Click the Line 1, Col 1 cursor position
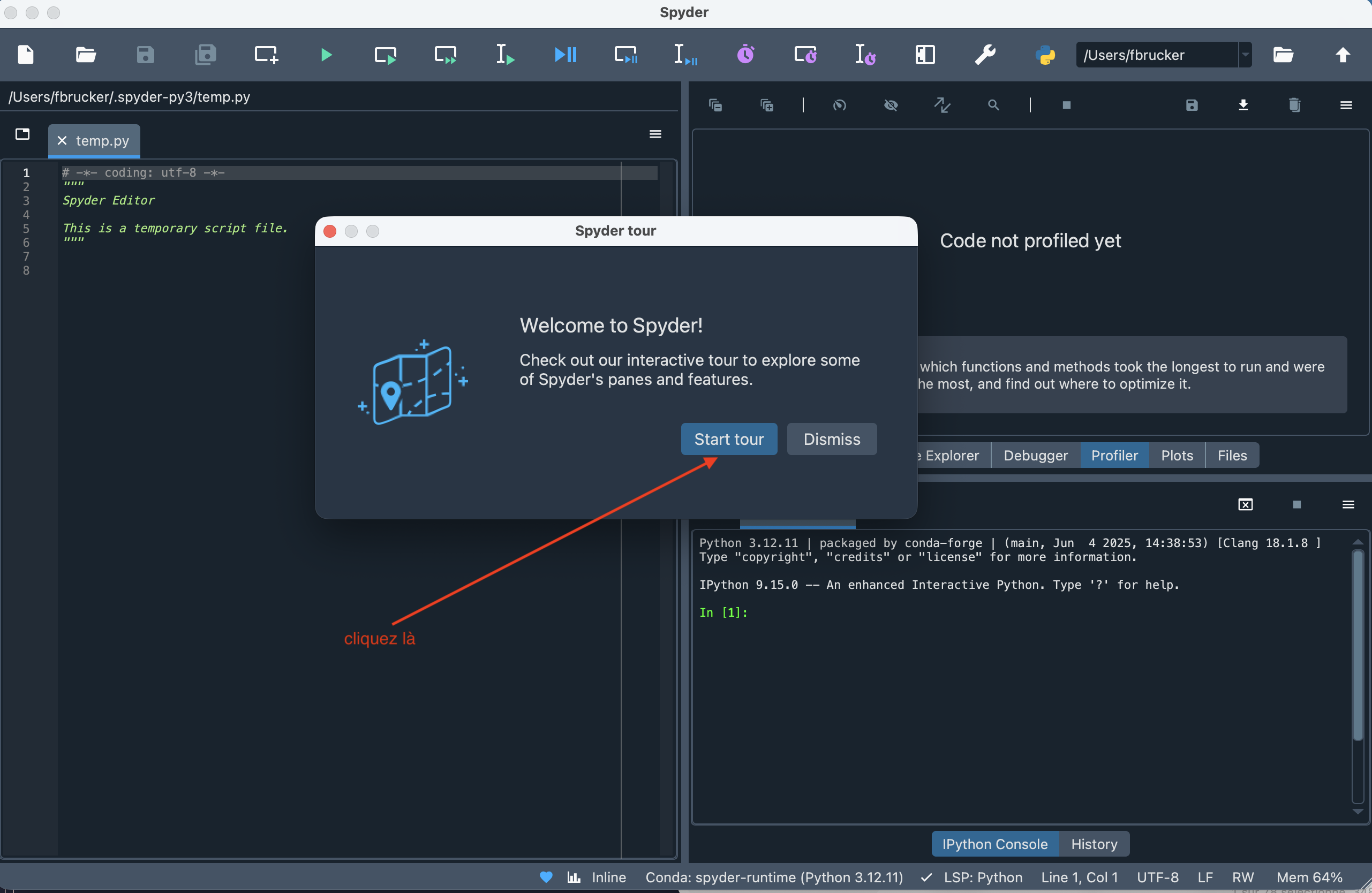Image resolution: width=1372 pixels, height=893 pixels. [1079, 877]
